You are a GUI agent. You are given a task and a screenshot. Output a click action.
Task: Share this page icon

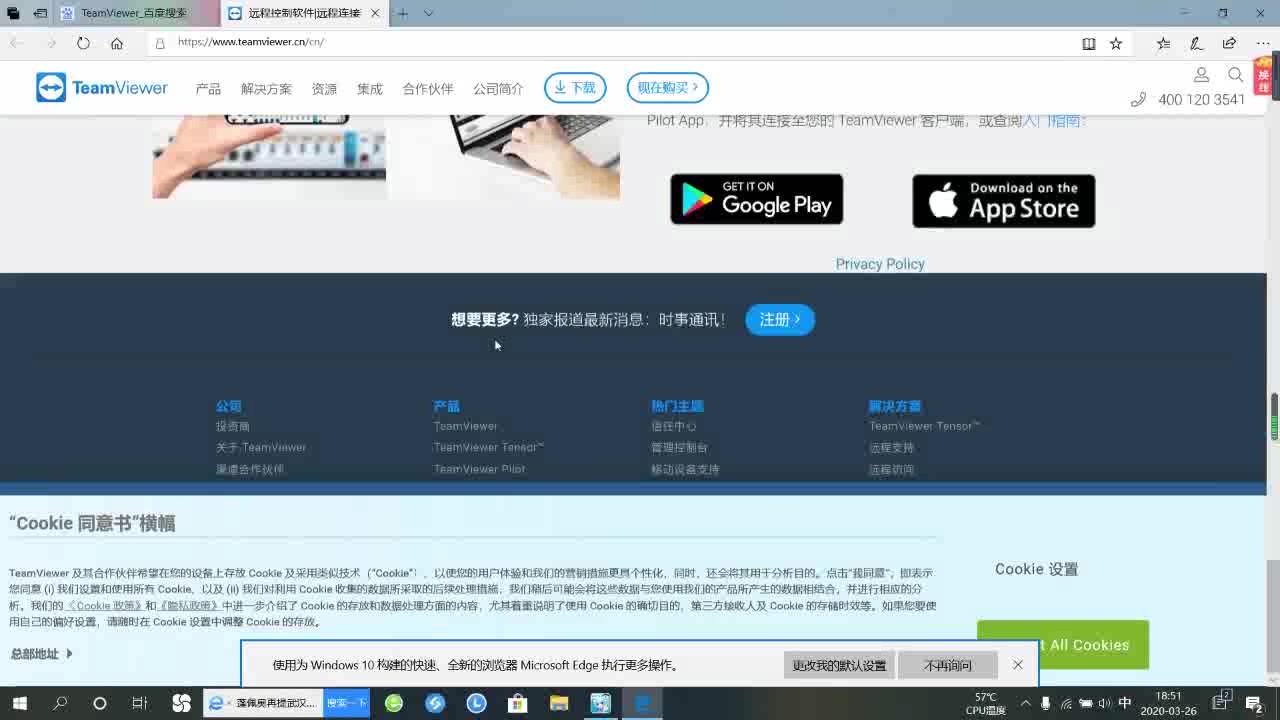coord(1229,43)
